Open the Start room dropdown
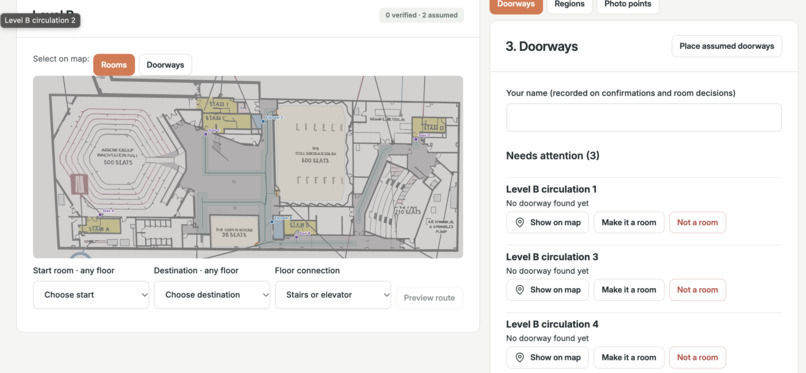Image resolution: width=806 pixels, height=373 pixels. [91, 295]
